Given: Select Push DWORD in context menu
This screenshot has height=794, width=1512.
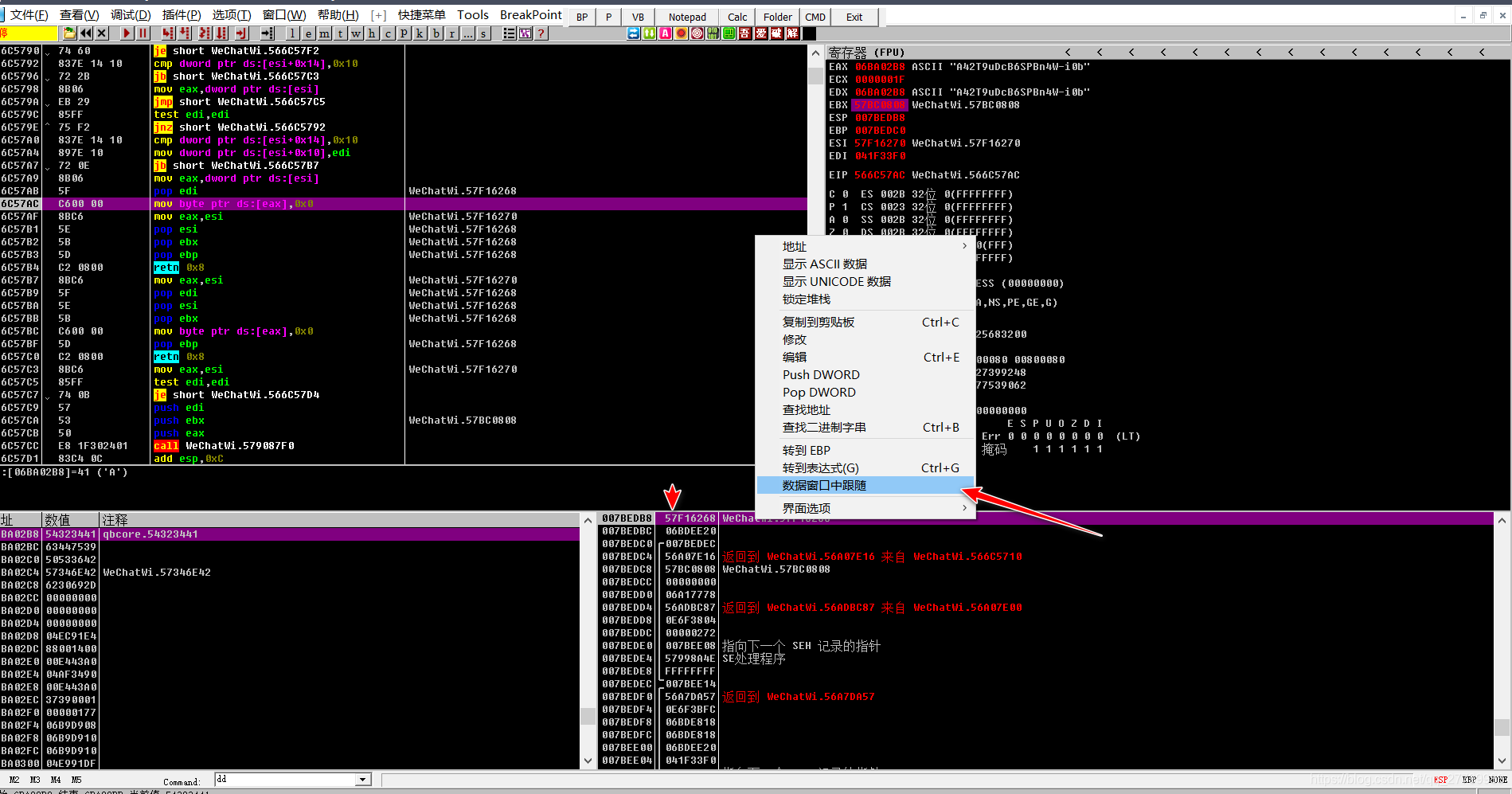Looking at the screenshot, I should click(x=865, y=374).
